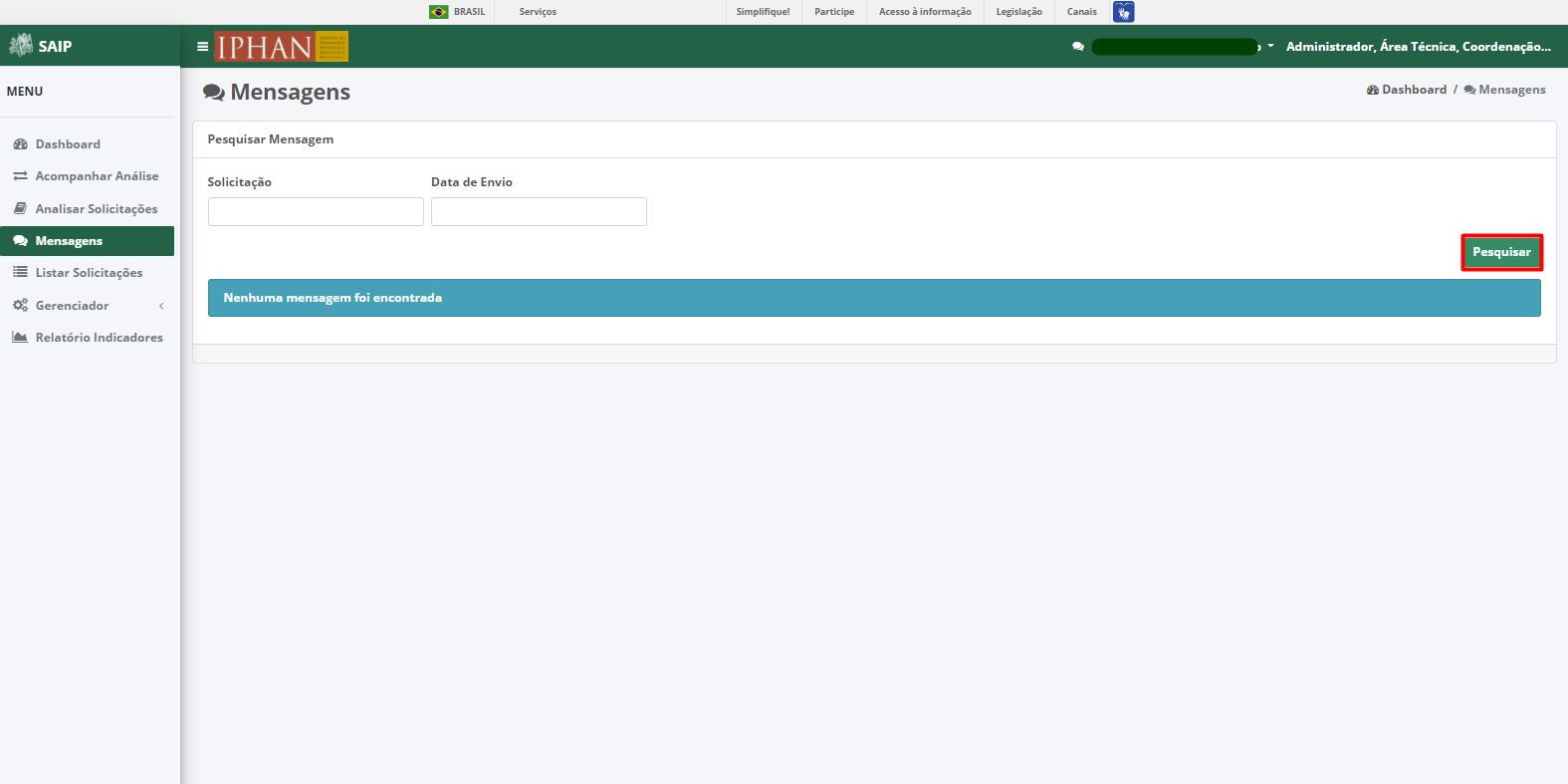Viewport: 1568px width, 784px height.
Task: Click the Dashboard sidebar icon
Action: [x=20, y=144]
